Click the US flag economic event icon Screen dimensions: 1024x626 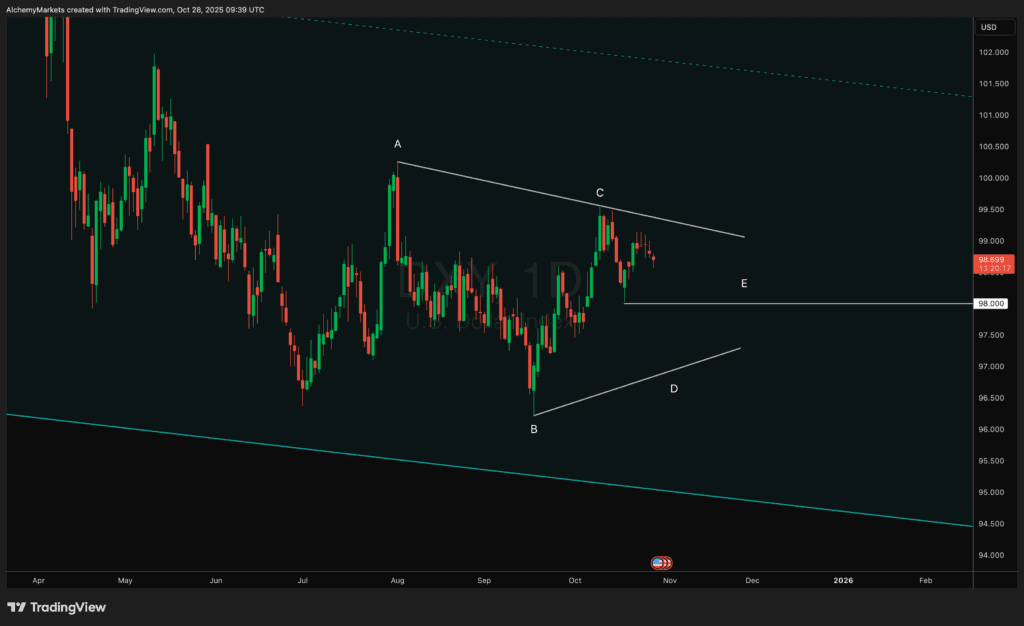tap(657, 563)
